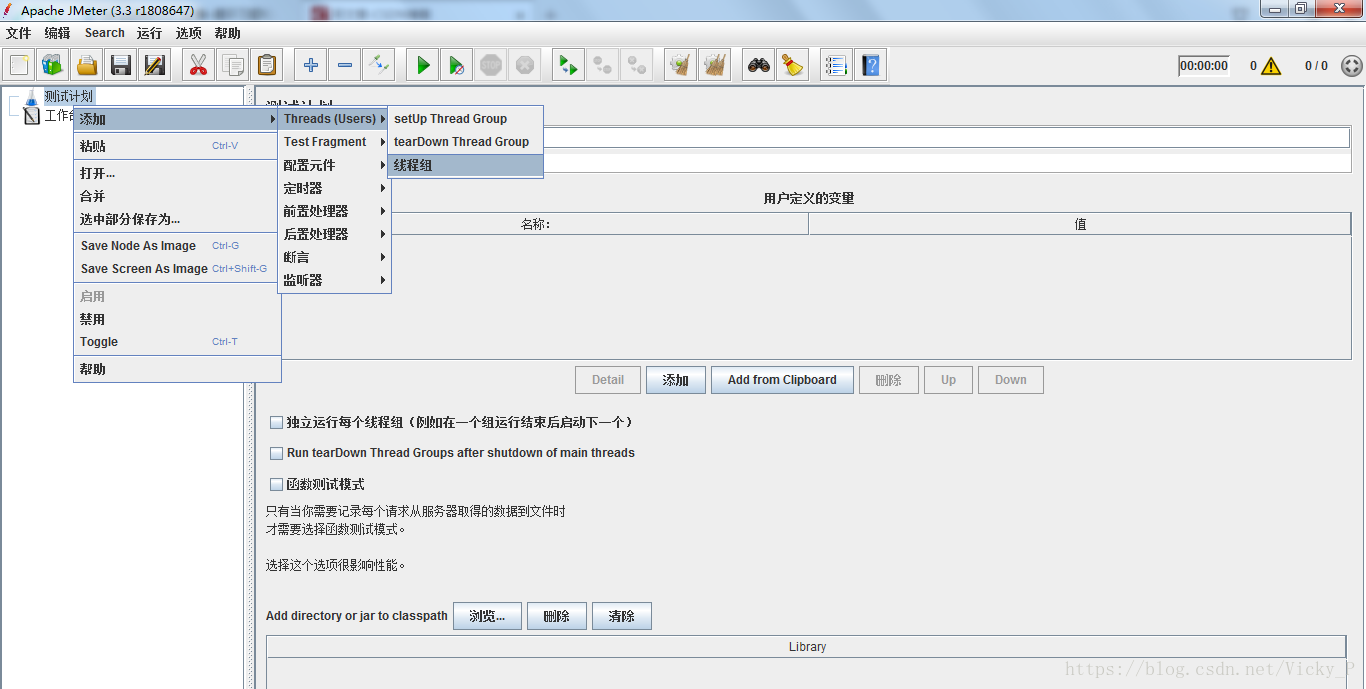Open the 运行 menu
The image size is (1366, 689).
pos(149,33)
